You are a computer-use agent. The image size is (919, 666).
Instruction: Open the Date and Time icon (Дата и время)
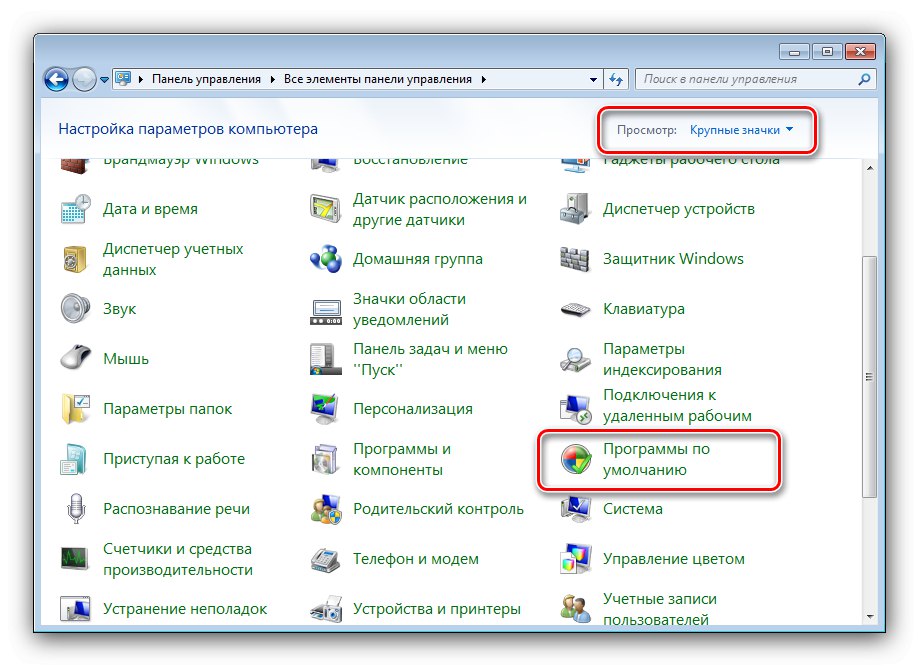coord(76,209)
